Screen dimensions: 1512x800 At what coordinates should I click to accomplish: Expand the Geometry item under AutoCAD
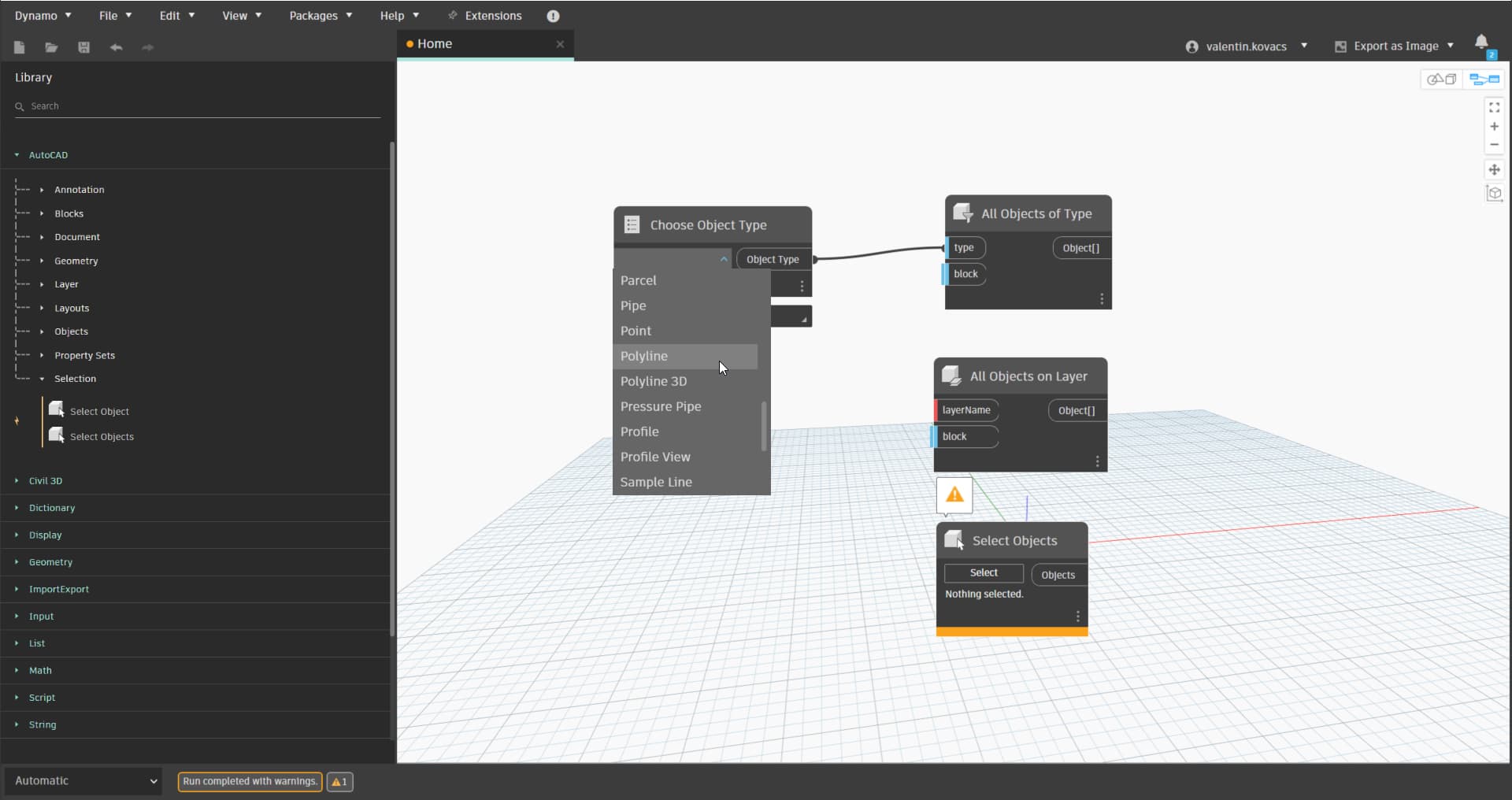(42, 261)
